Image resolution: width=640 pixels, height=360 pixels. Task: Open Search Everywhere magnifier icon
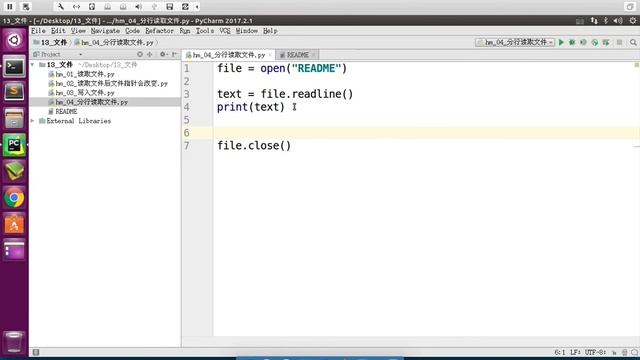click(x=633, y=42)
